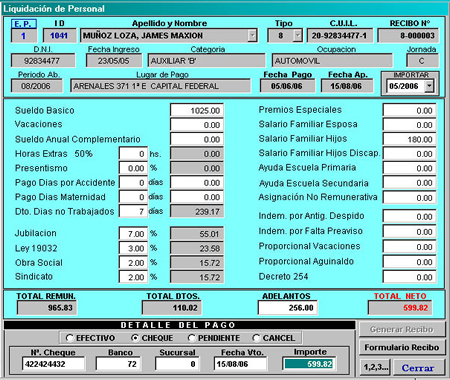This screenshot has width=450, height=380.
Task: Click the Fecha Vto. field
Action: (x=240, y=364)
